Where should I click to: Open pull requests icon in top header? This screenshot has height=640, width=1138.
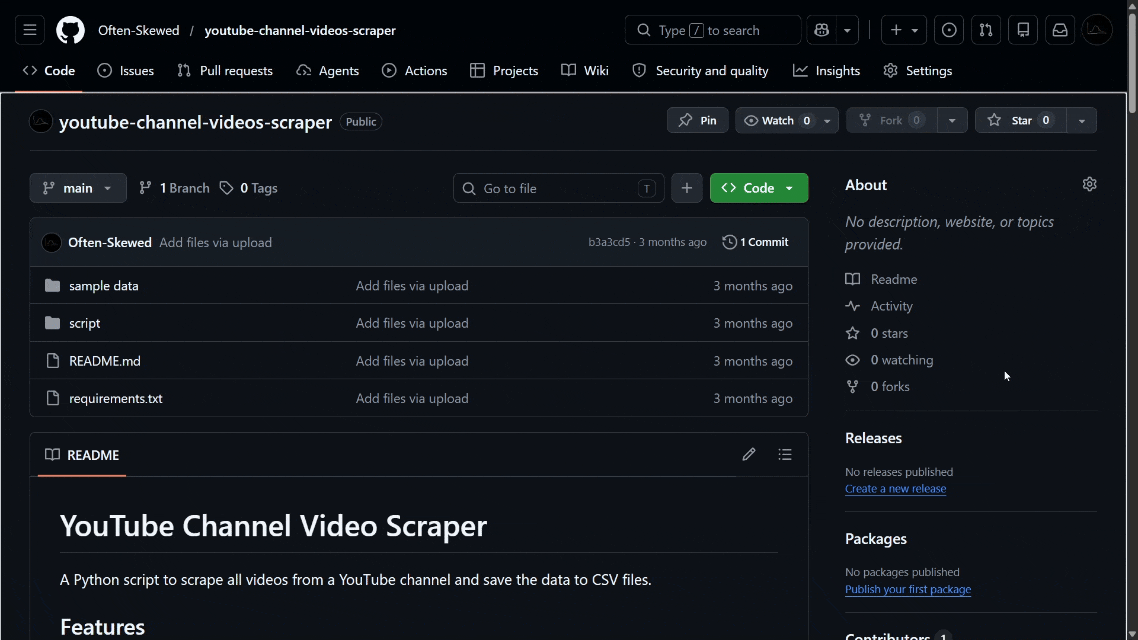coord(986,30)
